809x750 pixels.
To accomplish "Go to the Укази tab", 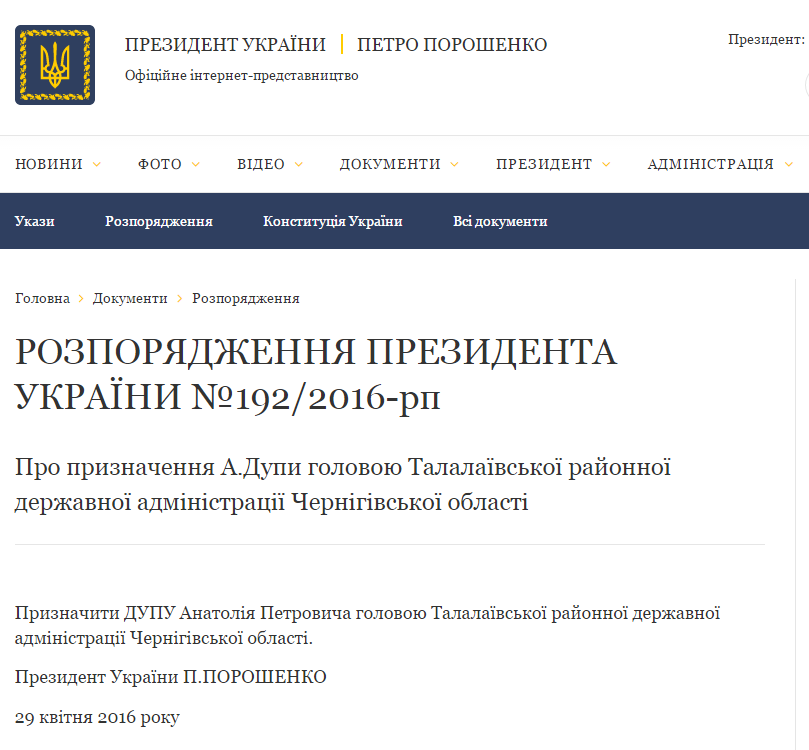I will (35, 221).
